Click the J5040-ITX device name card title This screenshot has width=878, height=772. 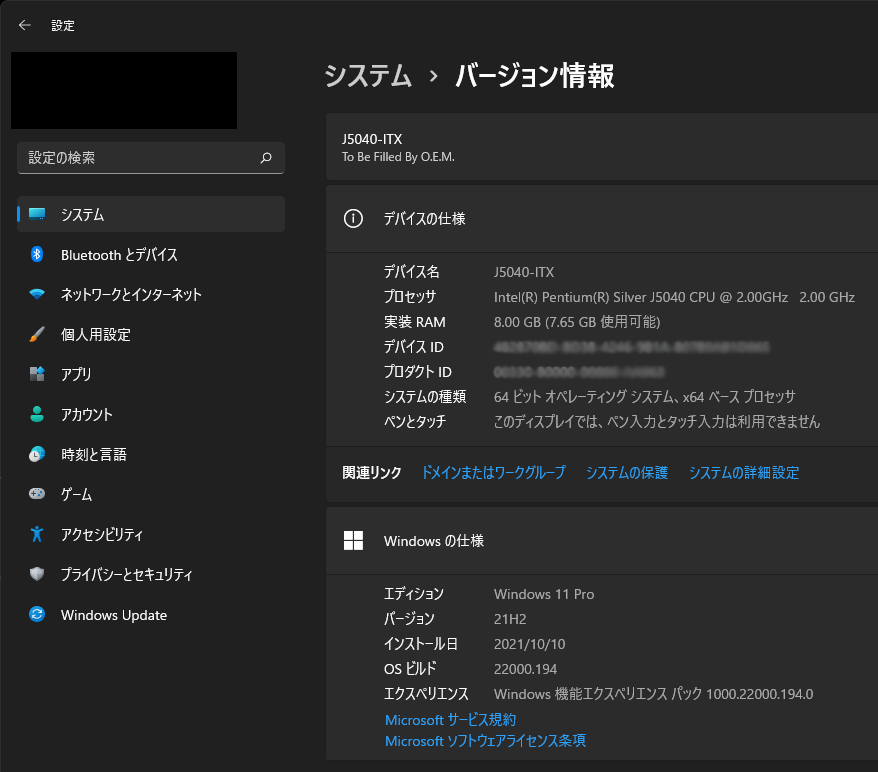pyautogui.click(x=372, y=139)
